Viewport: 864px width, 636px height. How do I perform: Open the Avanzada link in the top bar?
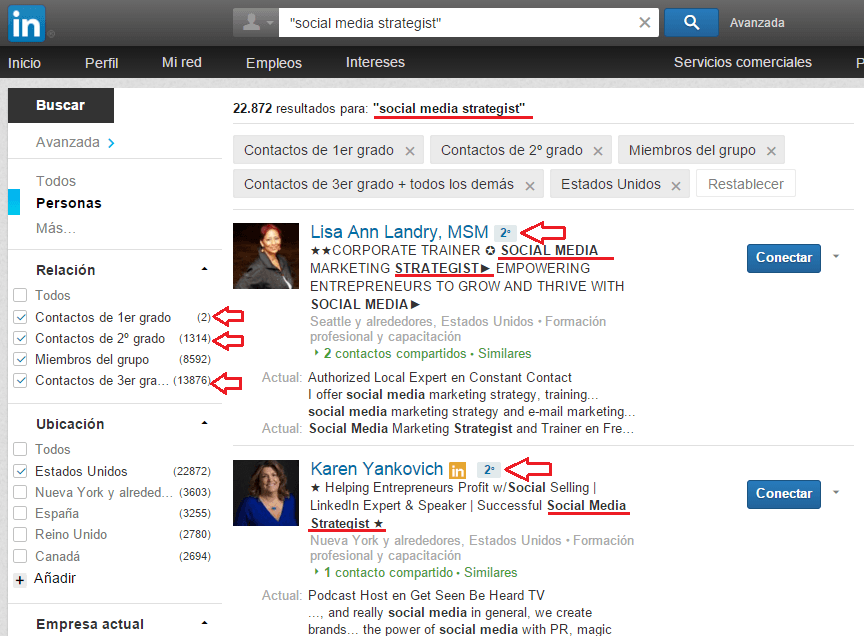pos(757,23)
